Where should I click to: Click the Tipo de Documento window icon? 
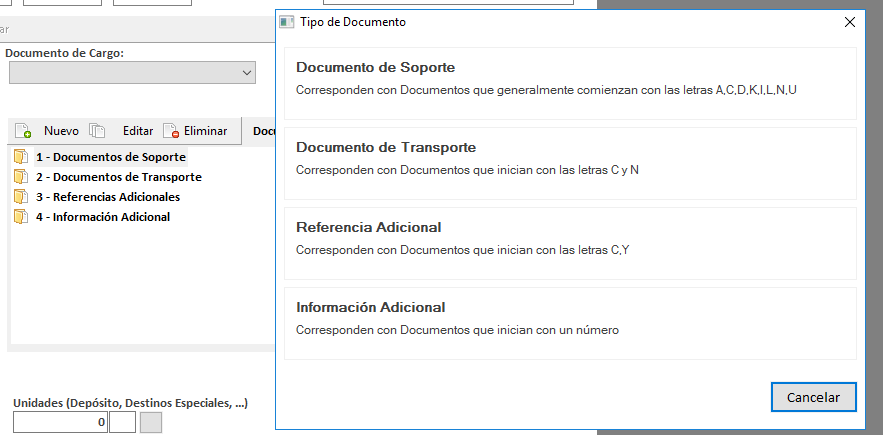click(x=287, y=21)
